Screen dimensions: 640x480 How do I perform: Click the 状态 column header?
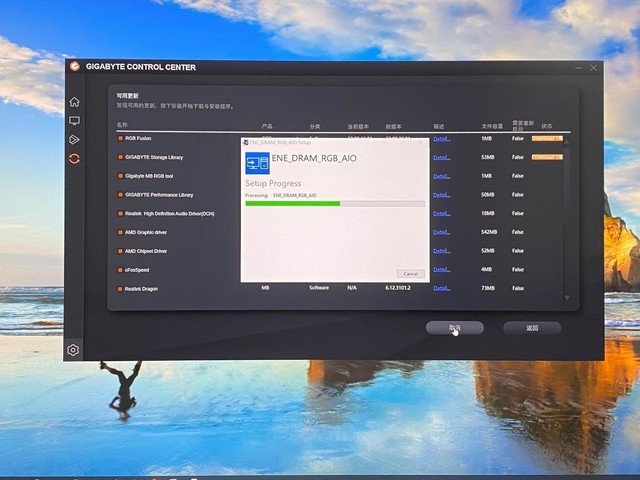pyautogui.click(x=547, y=126)
